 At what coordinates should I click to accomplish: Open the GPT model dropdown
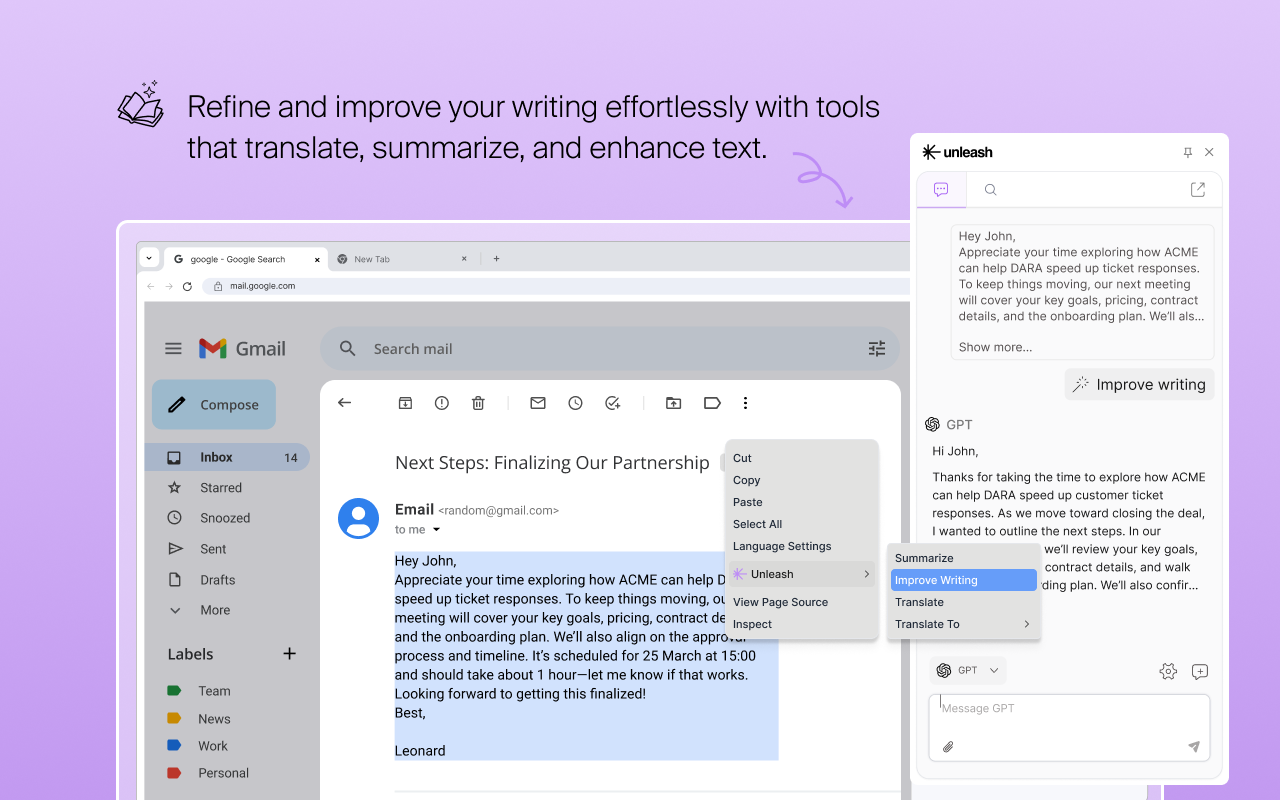point(967,670)
